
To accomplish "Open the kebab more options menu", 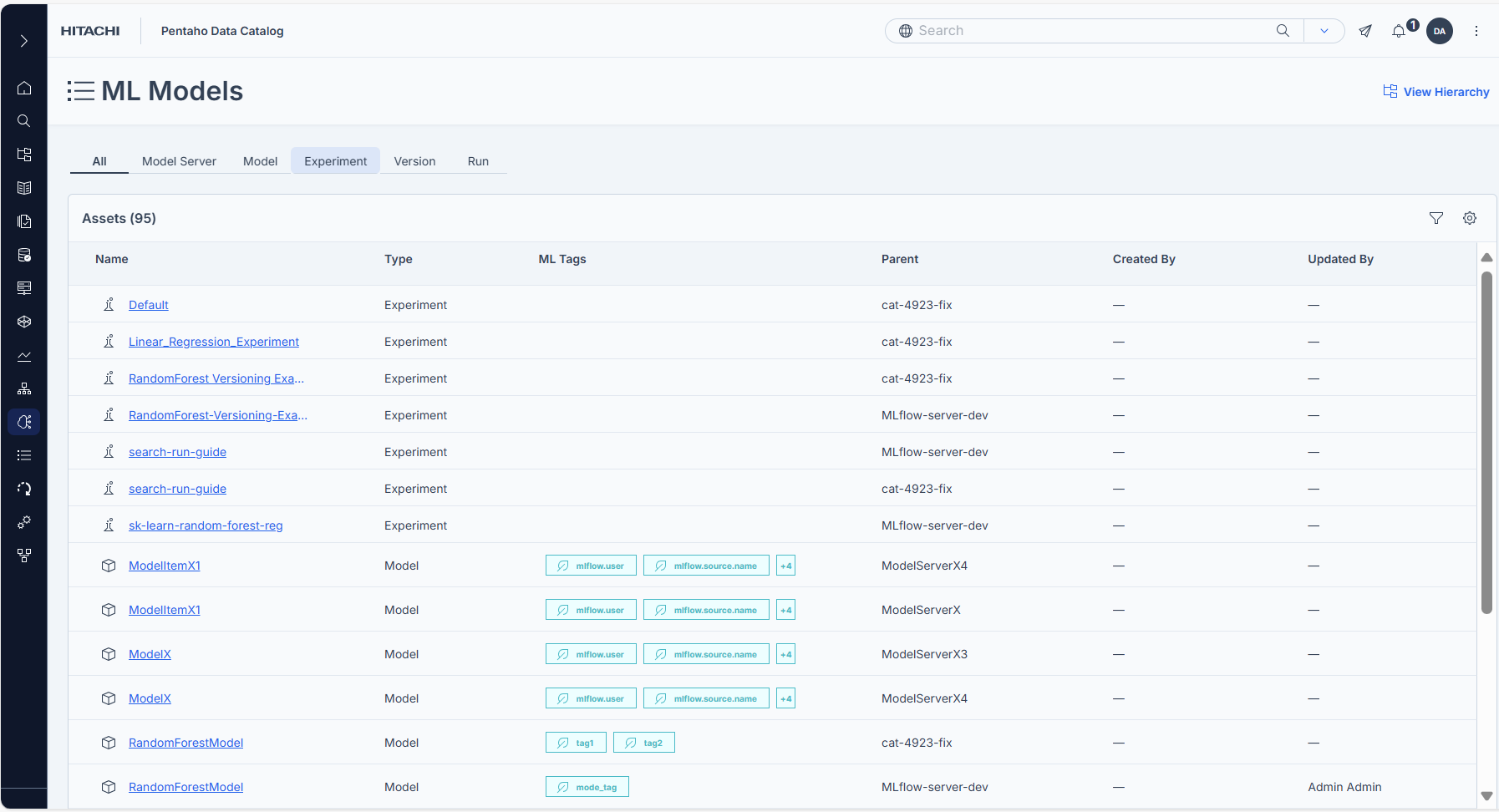I will click(x=1476, y=31).
